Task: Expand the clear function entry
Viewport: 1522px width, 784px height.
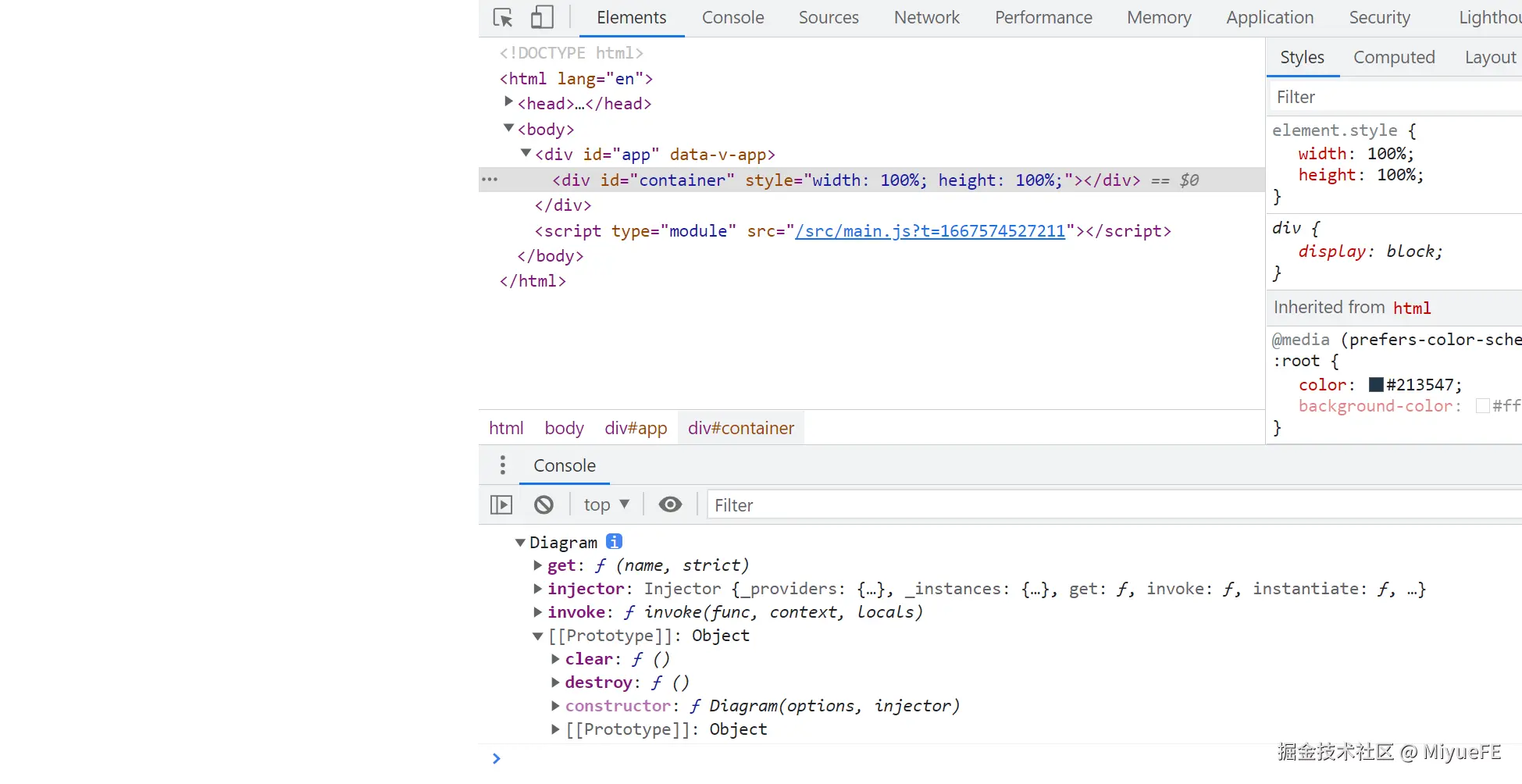Action: pos(555,659)
